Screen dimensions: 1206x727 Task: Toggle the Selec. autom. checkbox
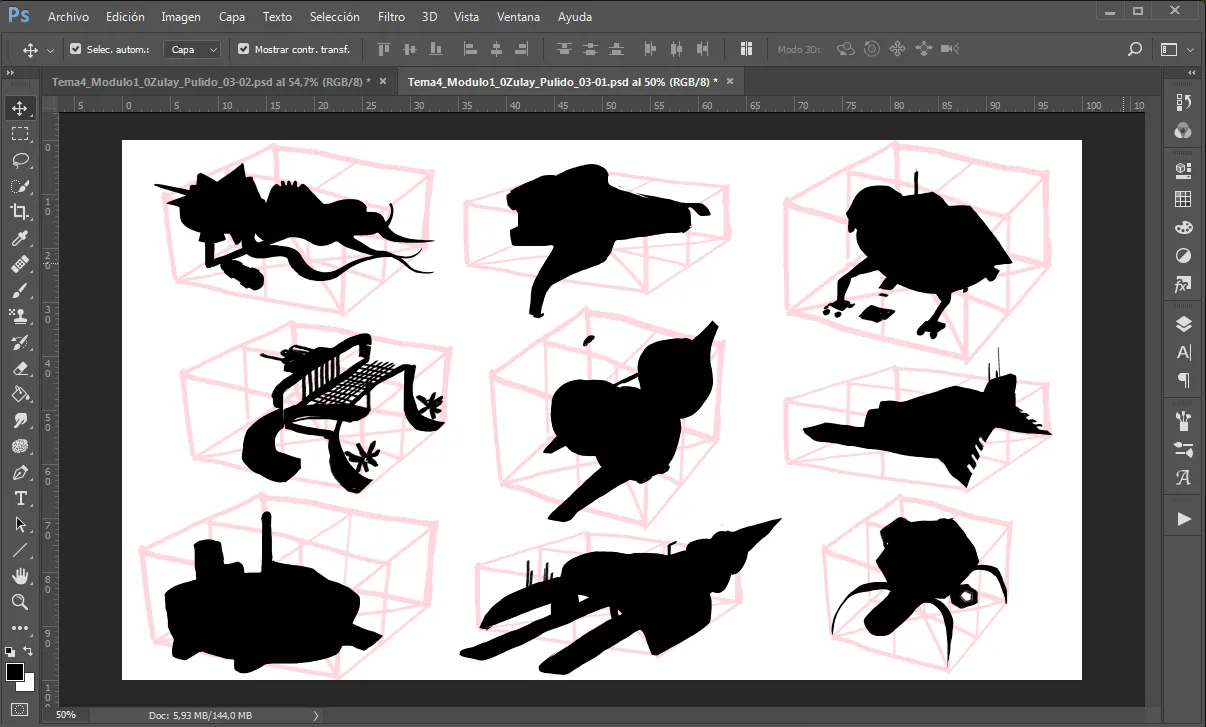click(x=75, y=49)
